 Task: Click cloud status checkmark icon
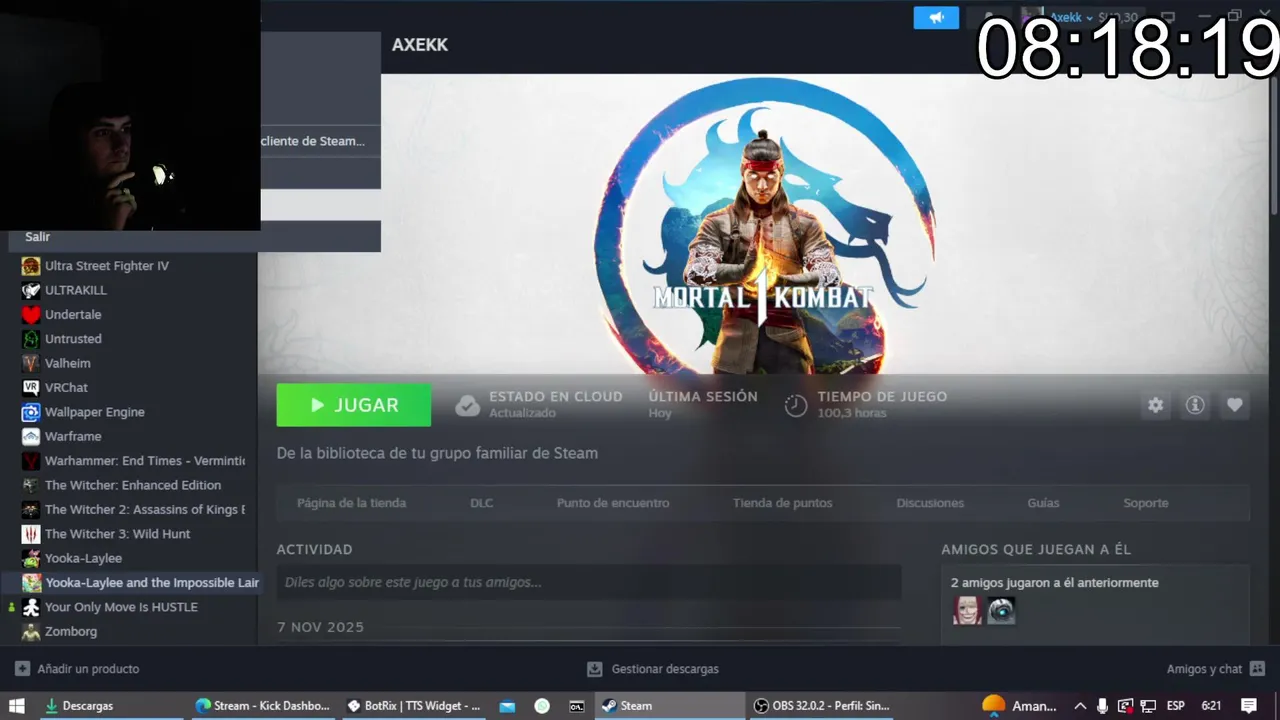click(467, 405)
